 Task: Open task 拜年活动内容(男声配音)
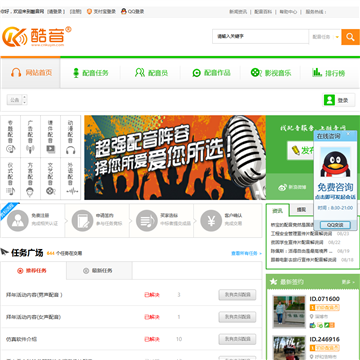click(x=34, y=295)
